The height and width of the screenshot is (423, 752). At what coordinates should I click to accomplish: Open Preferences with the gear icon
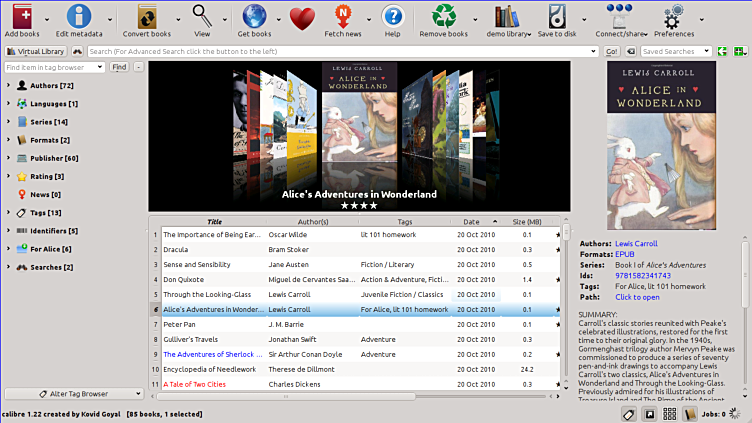click(x=673, y=17)
